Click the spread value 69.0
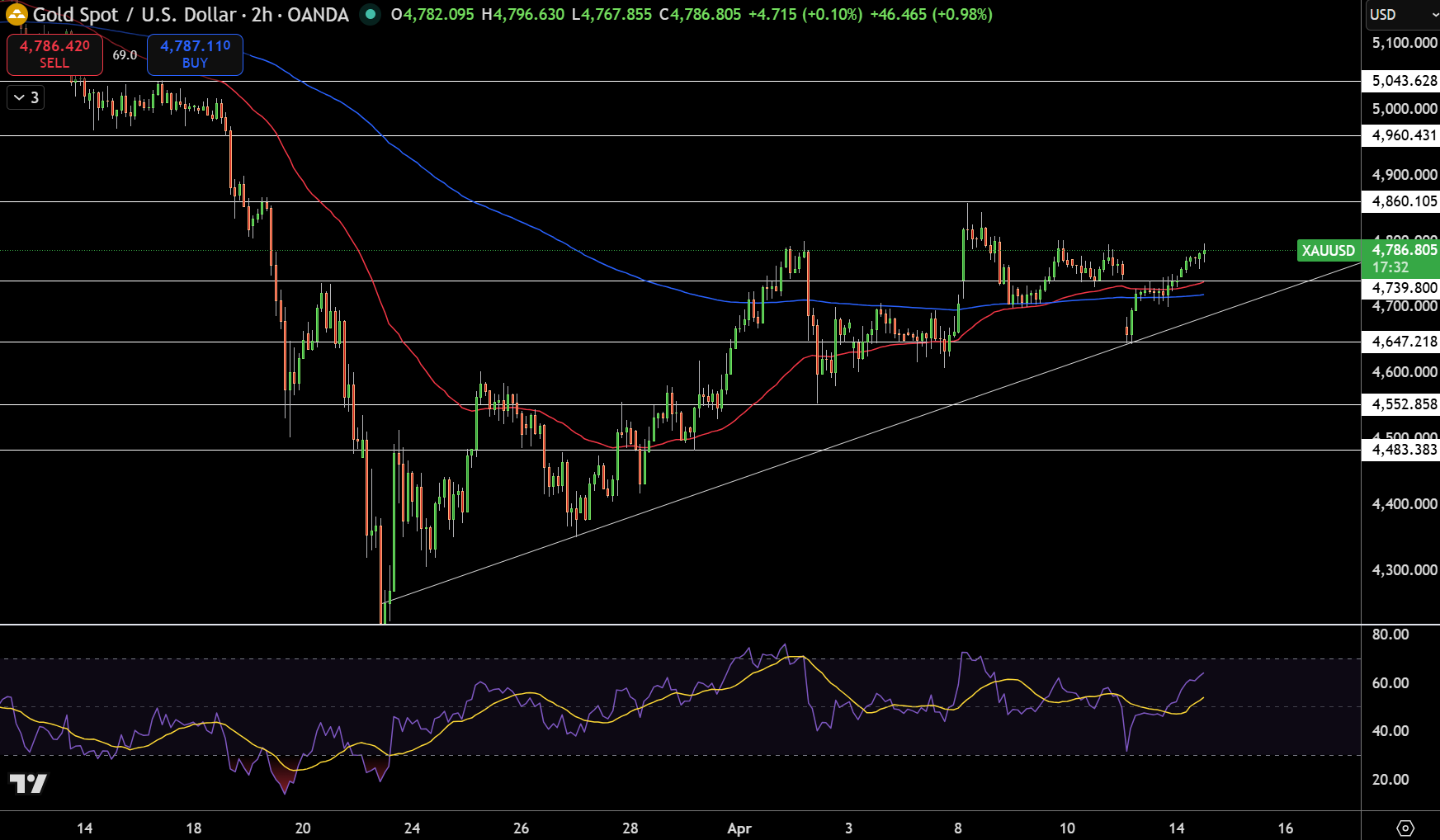The image size is (1440, 840). click(125, 55)
